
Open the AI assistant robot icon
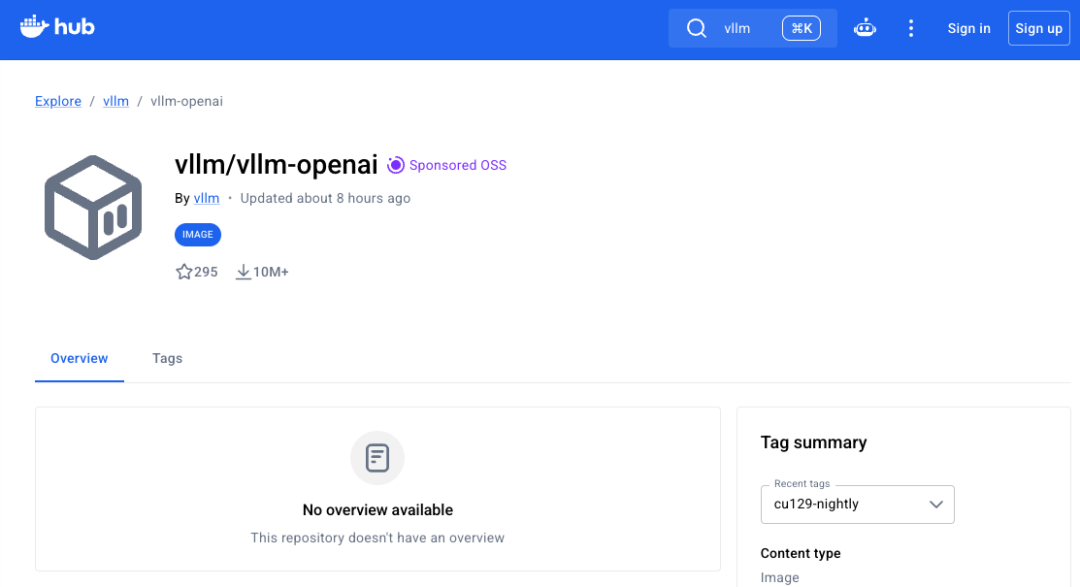864,28
